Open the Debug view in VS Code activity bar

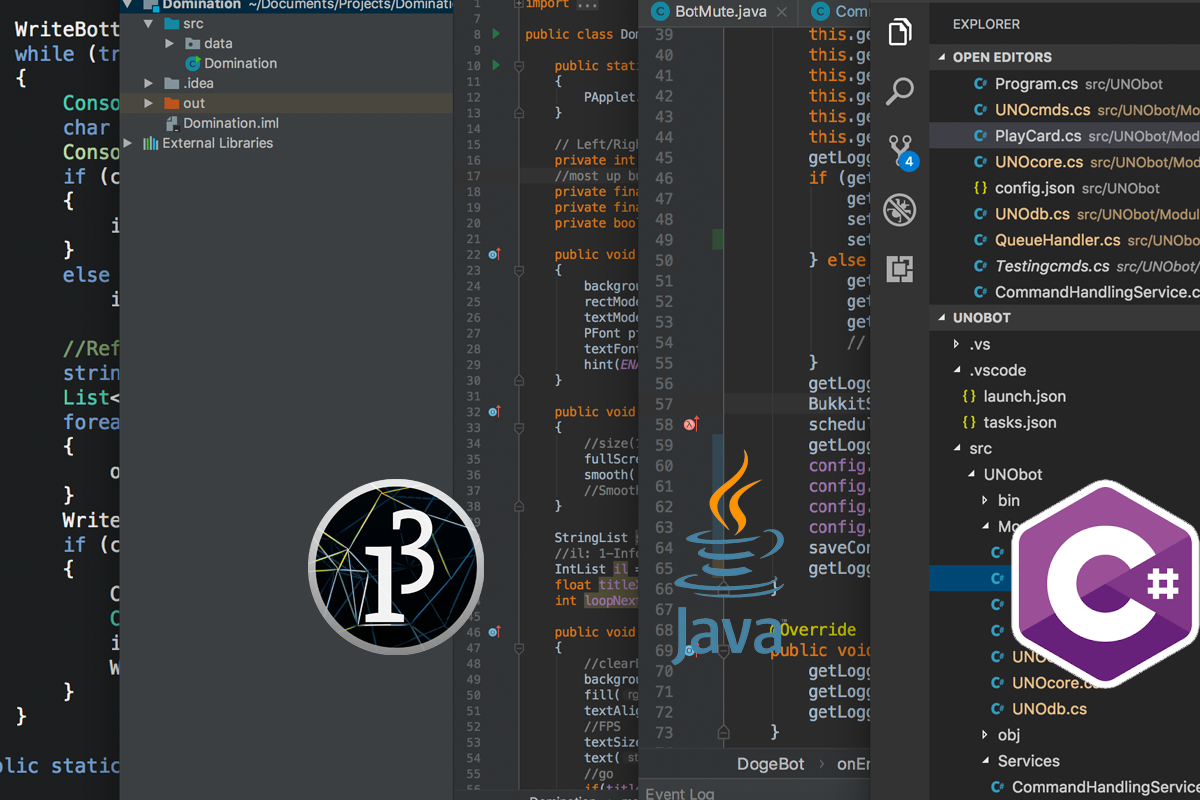[x=900, y=210]
